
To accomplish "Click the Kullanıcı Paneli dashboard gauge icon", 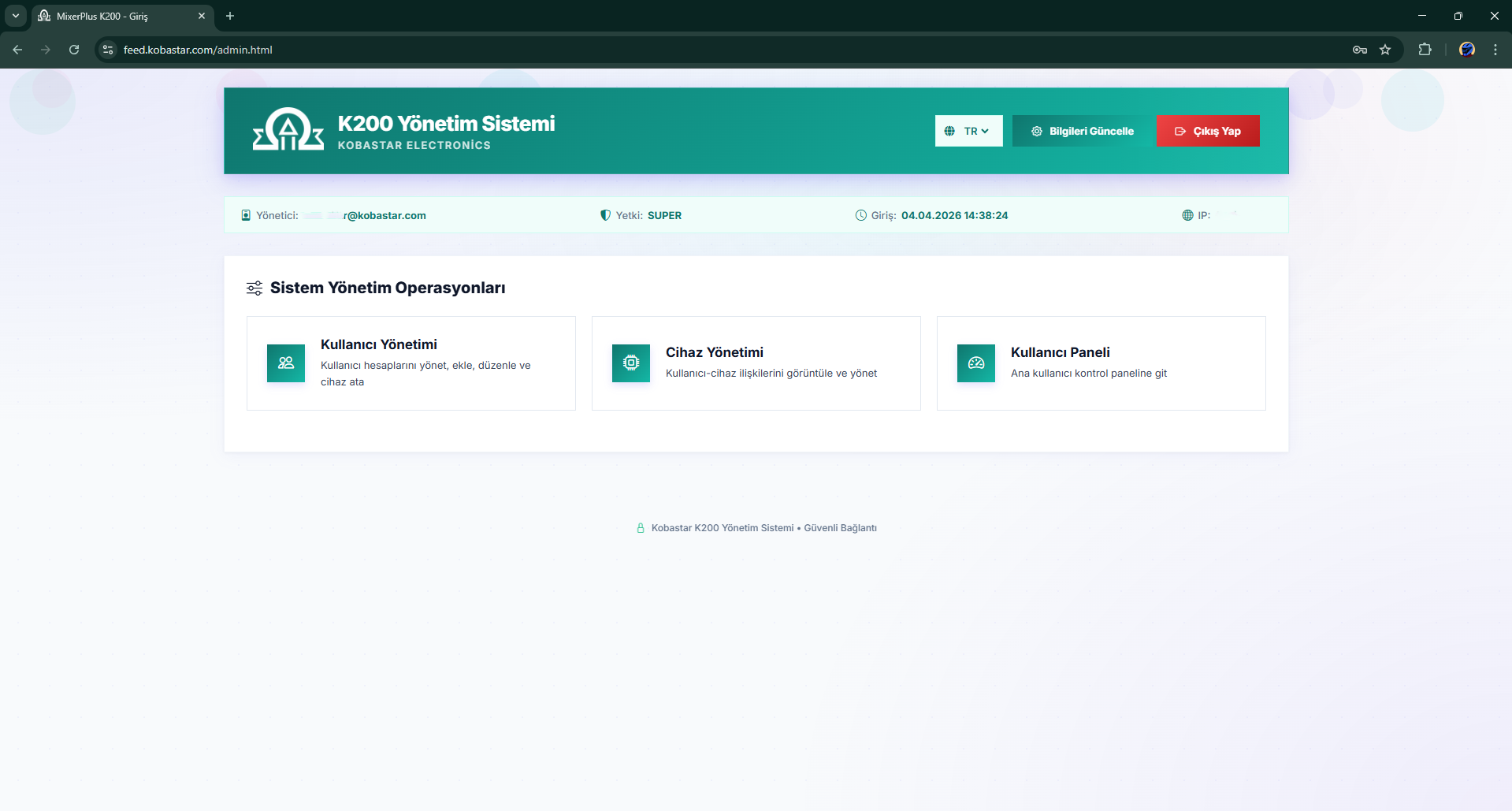I will (976, 363).
